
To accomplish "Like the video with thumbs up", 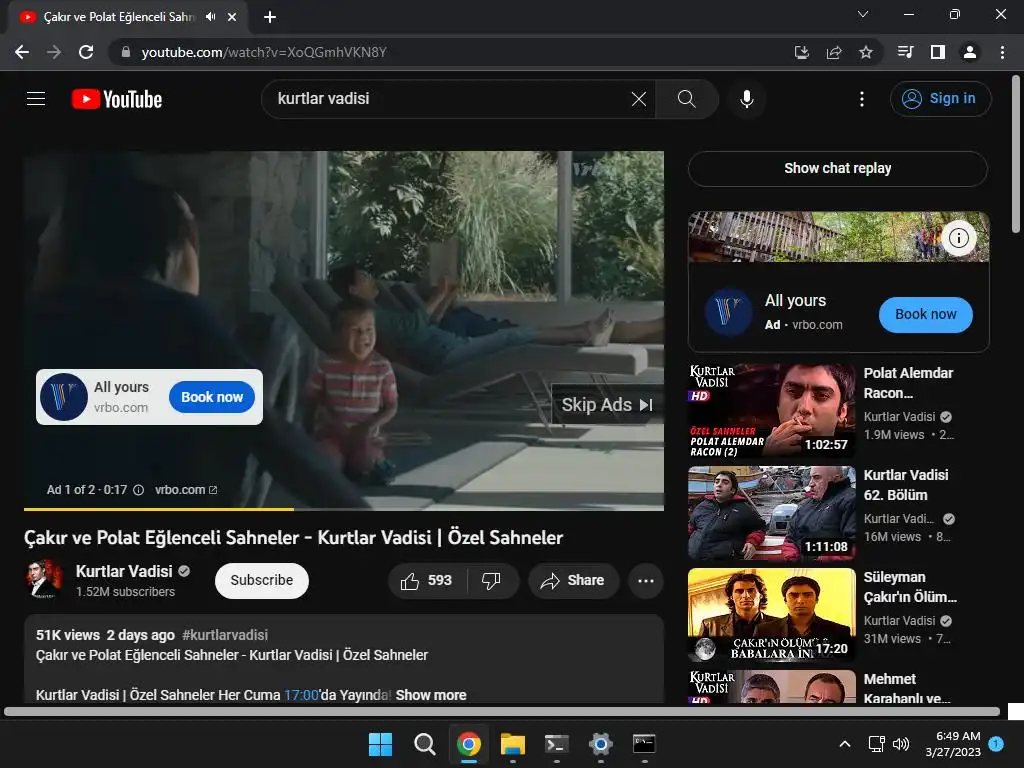I will (427, 581).
